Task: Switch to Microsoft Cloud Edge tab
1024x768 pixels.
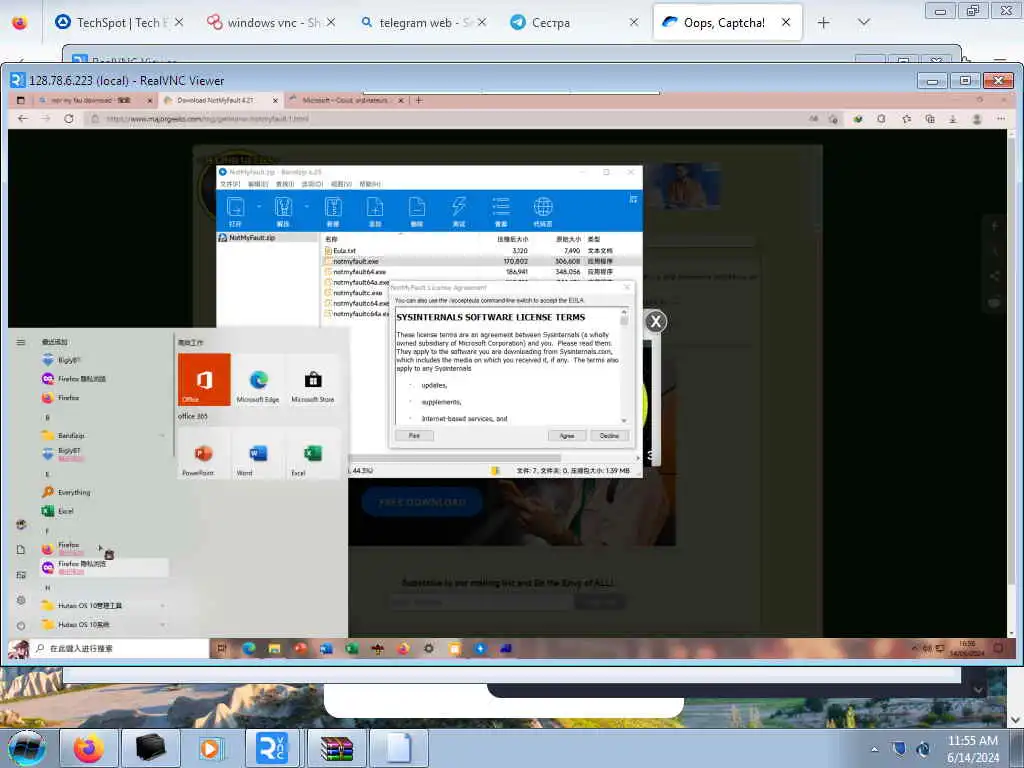Action: point(345,101)
